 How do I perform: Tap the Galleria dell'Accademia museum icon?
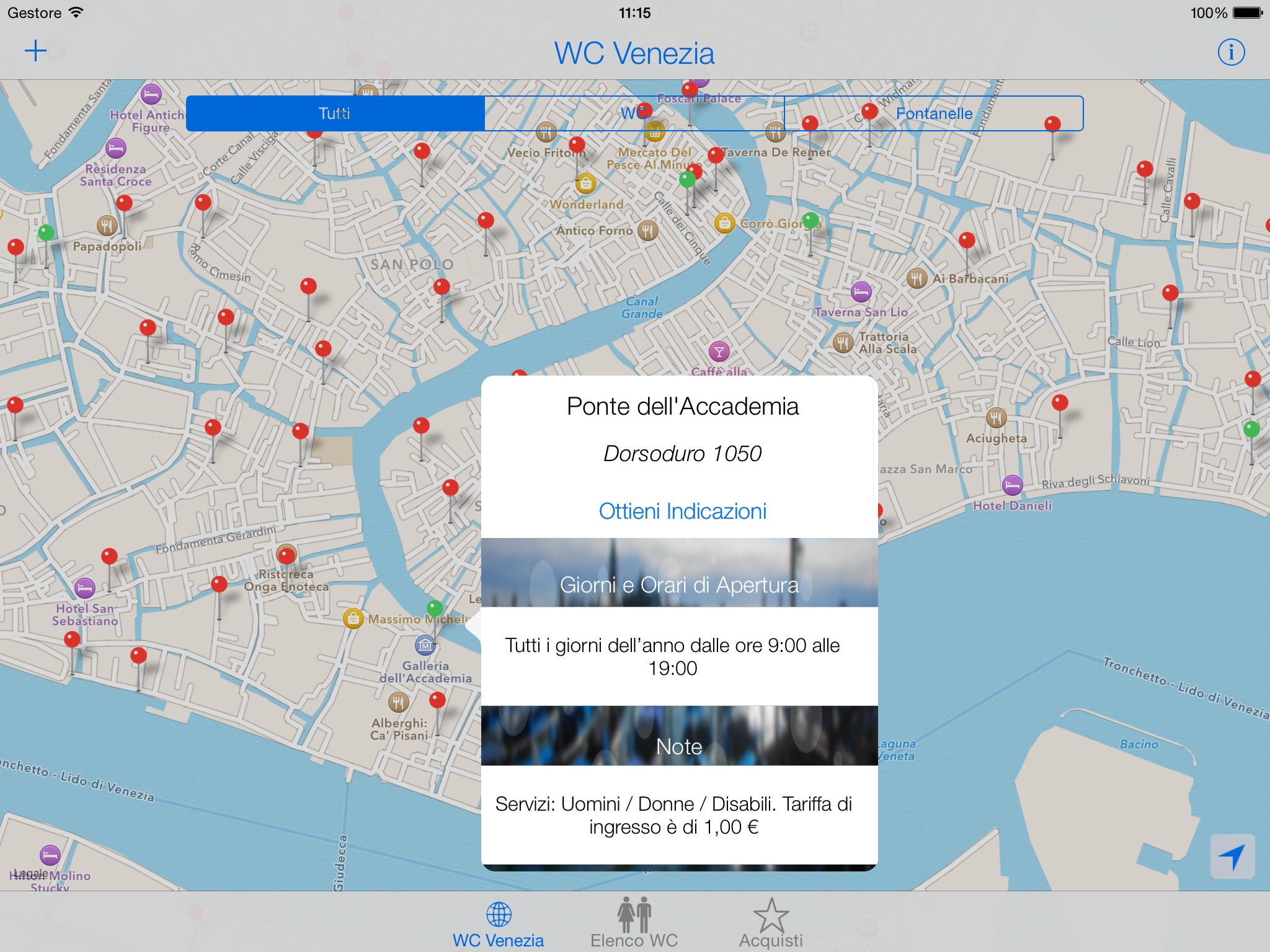(425, 645)
